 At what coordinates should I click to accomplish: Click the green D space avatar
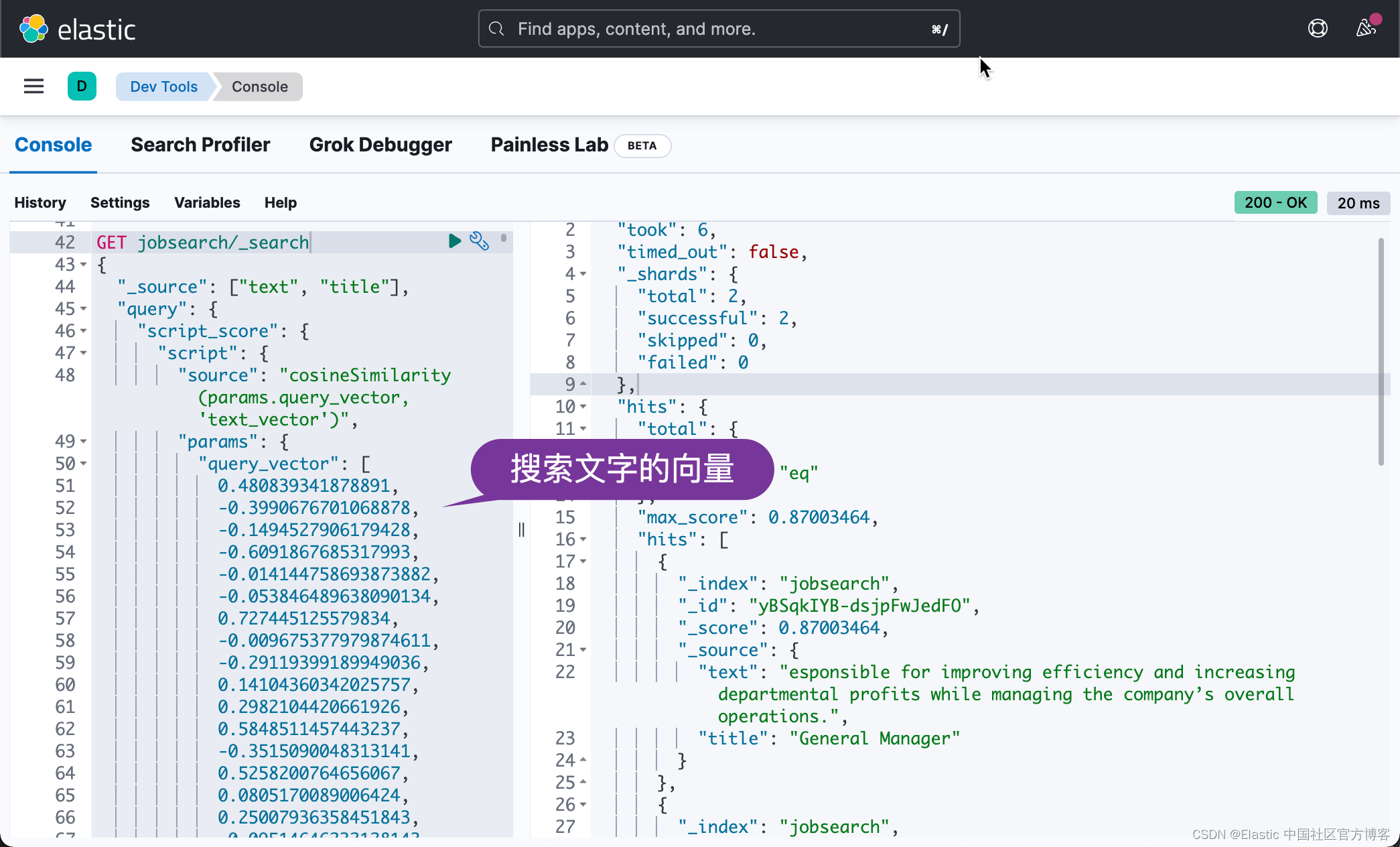[x=82, y=86]
